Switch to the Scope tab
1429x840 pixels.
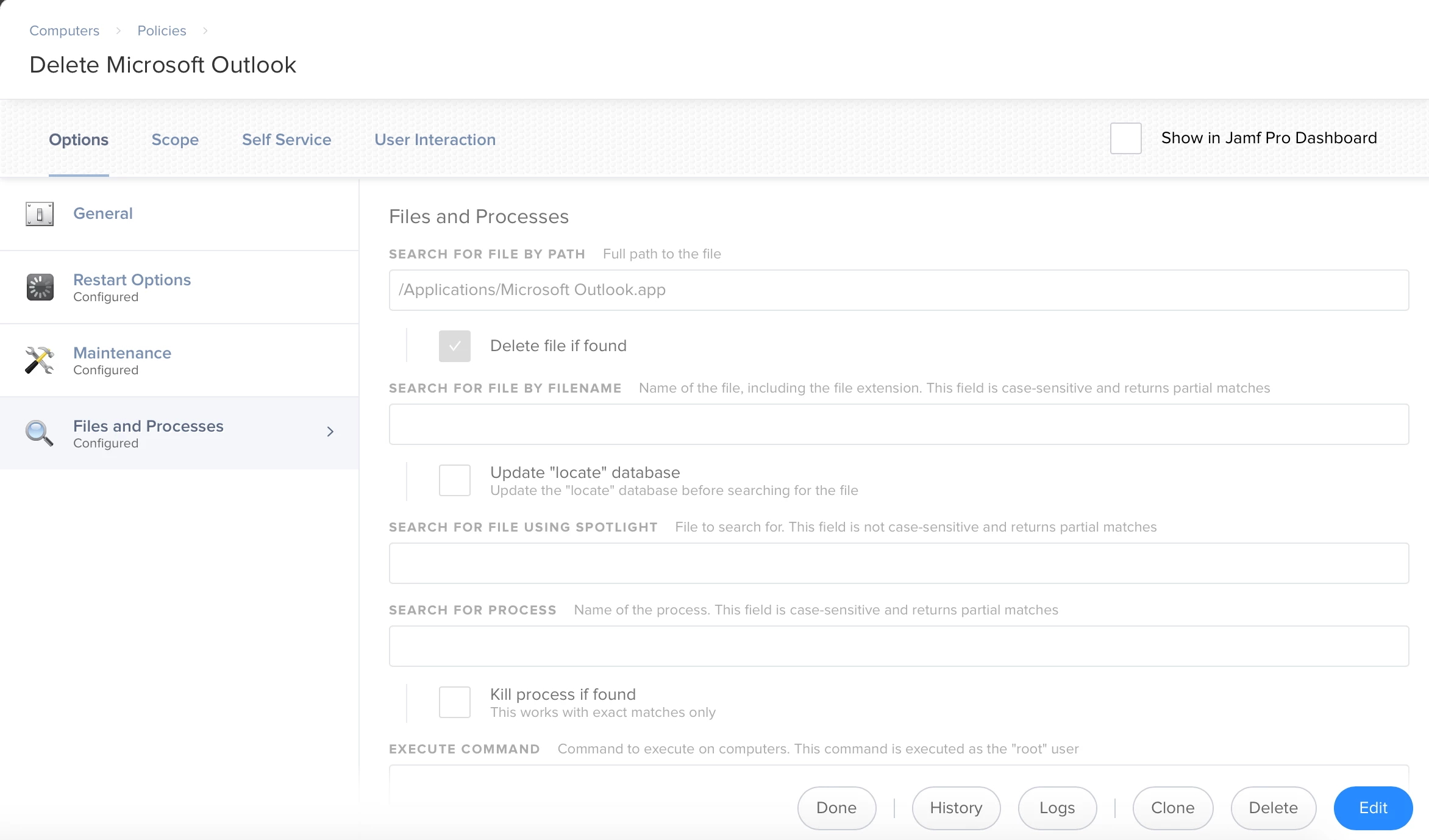coord(175,140)
